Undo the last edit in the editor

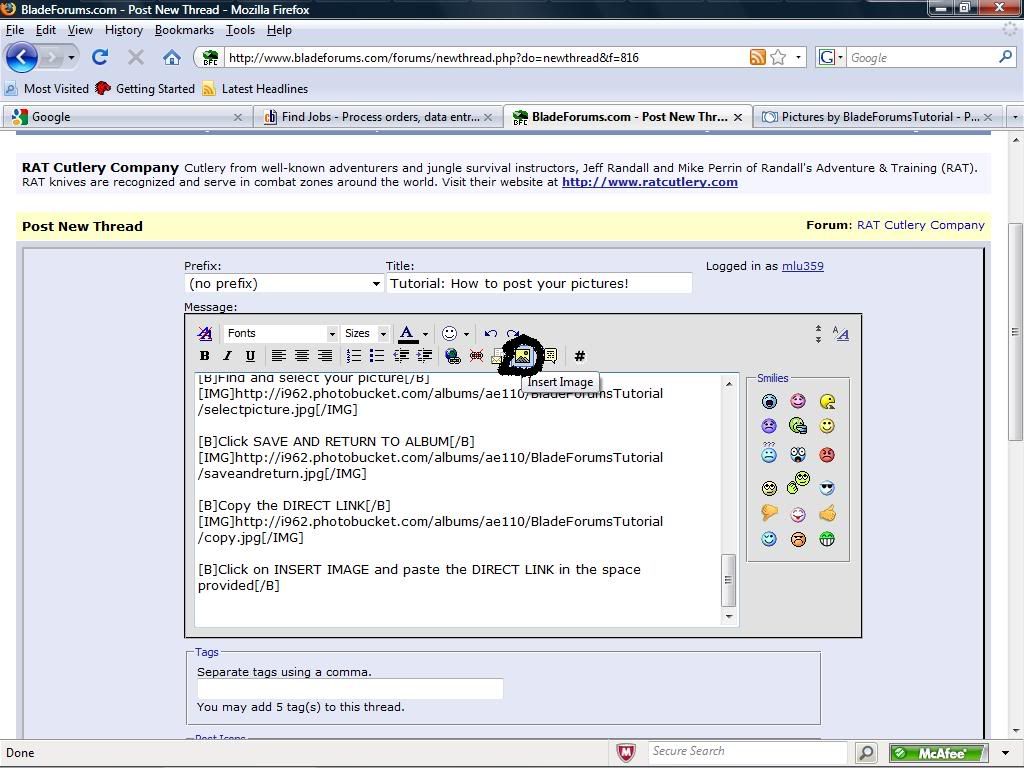tap(490, 333)
